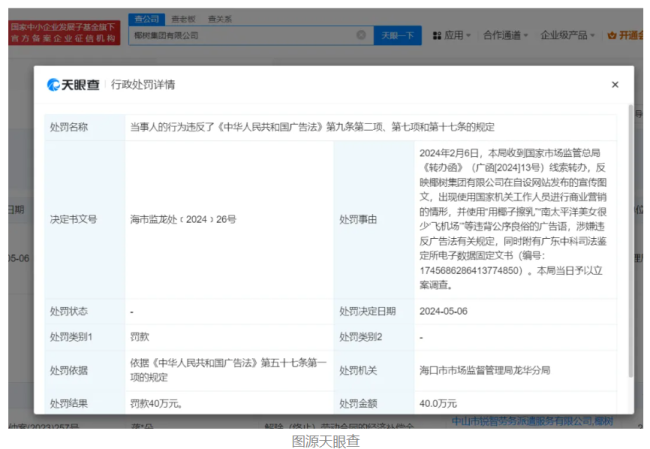Click the 天眼查 logo in dialog header
Viewport: 650px width, 449px height.
[73, 85]
